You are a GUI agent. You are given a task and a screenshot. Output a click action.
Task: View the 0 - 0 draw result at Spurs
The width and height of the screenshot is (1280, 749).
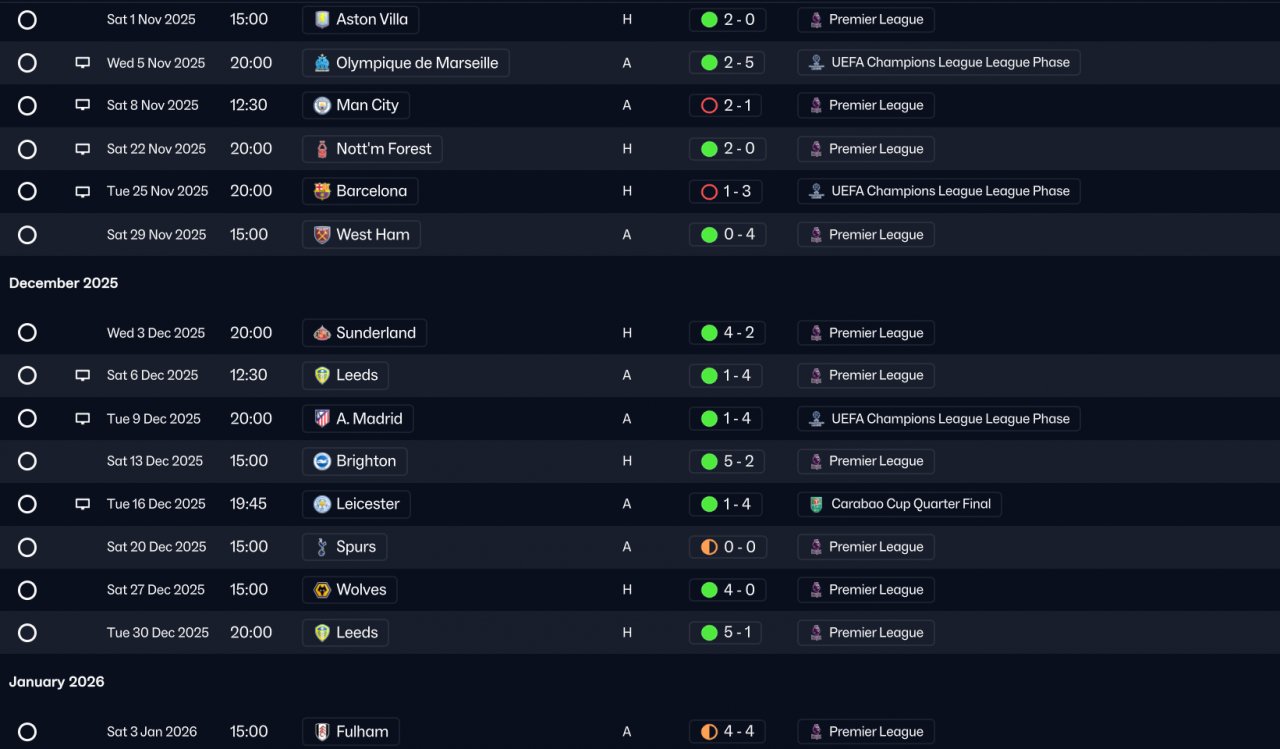(728, 547)
